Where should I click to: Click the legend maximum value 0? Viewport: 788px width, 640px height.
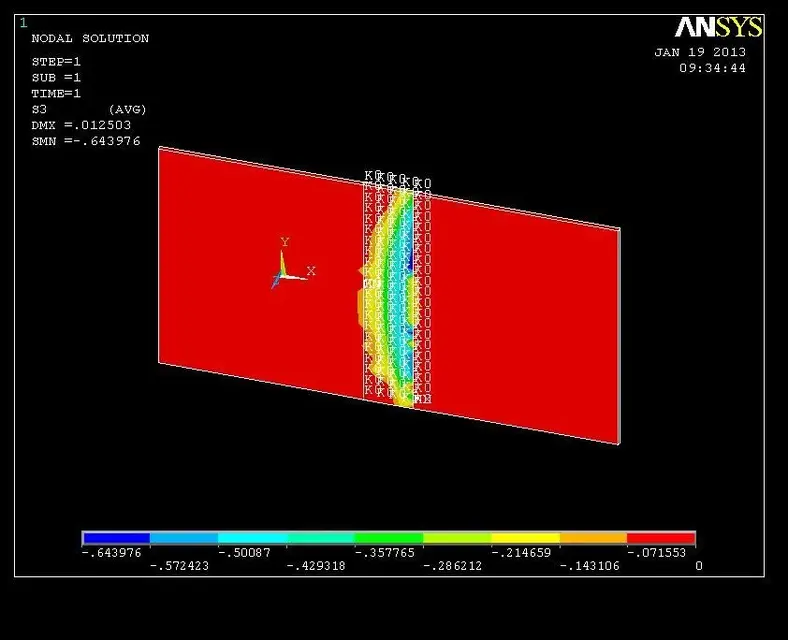click(699, 566)
